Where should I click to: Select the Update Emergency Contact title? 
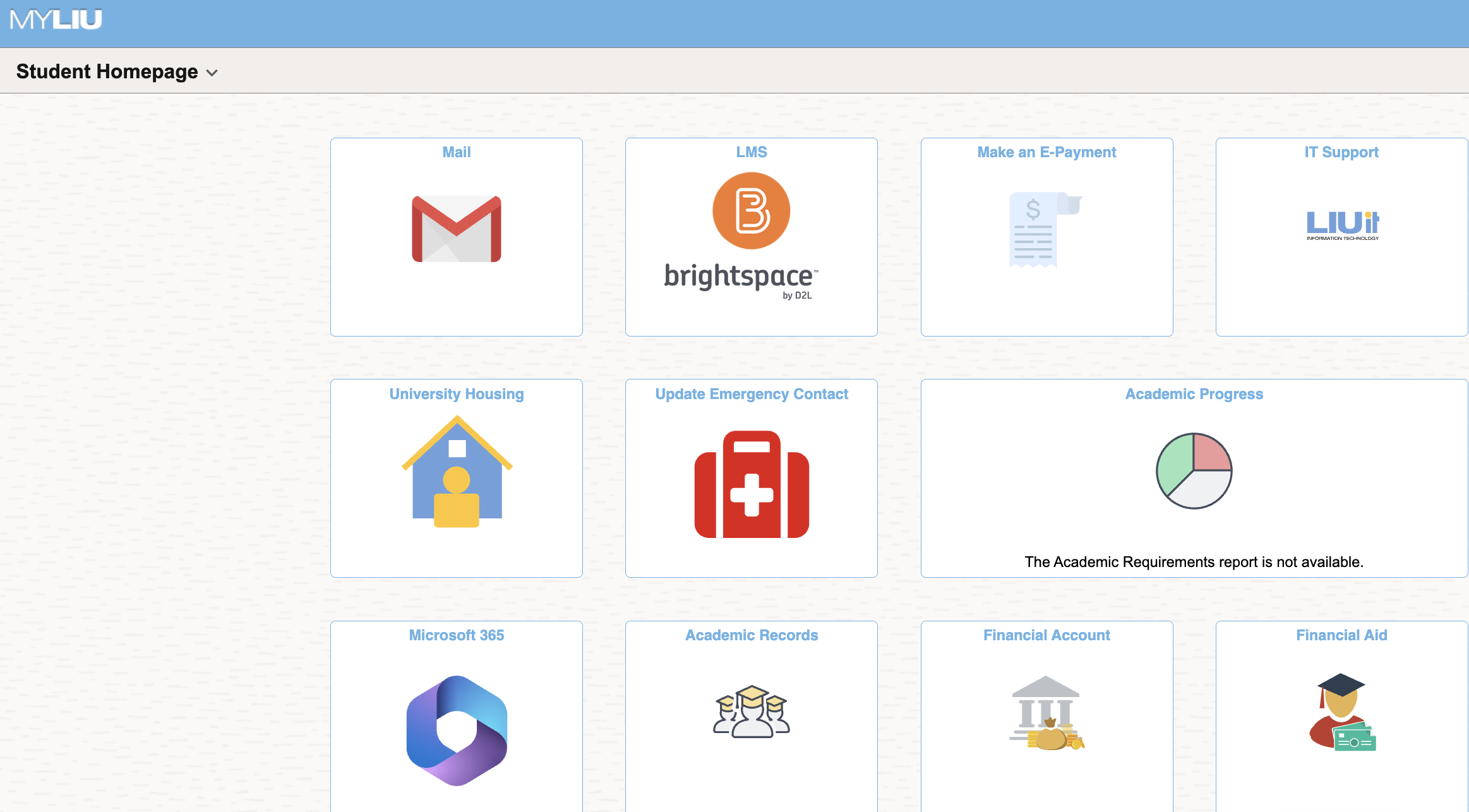752,394
